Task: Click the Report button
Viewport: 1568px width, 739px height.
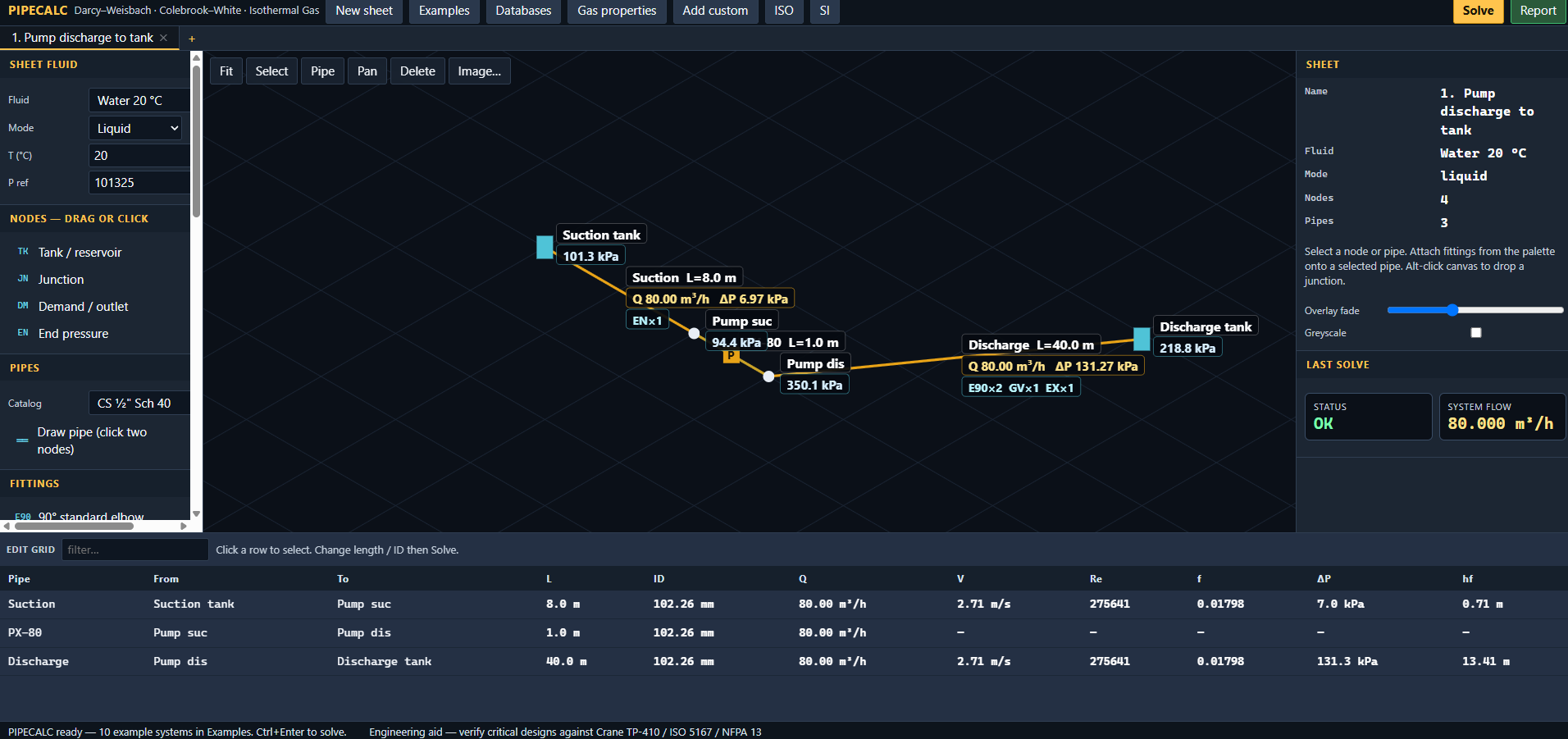Action: pos(1538,11)
